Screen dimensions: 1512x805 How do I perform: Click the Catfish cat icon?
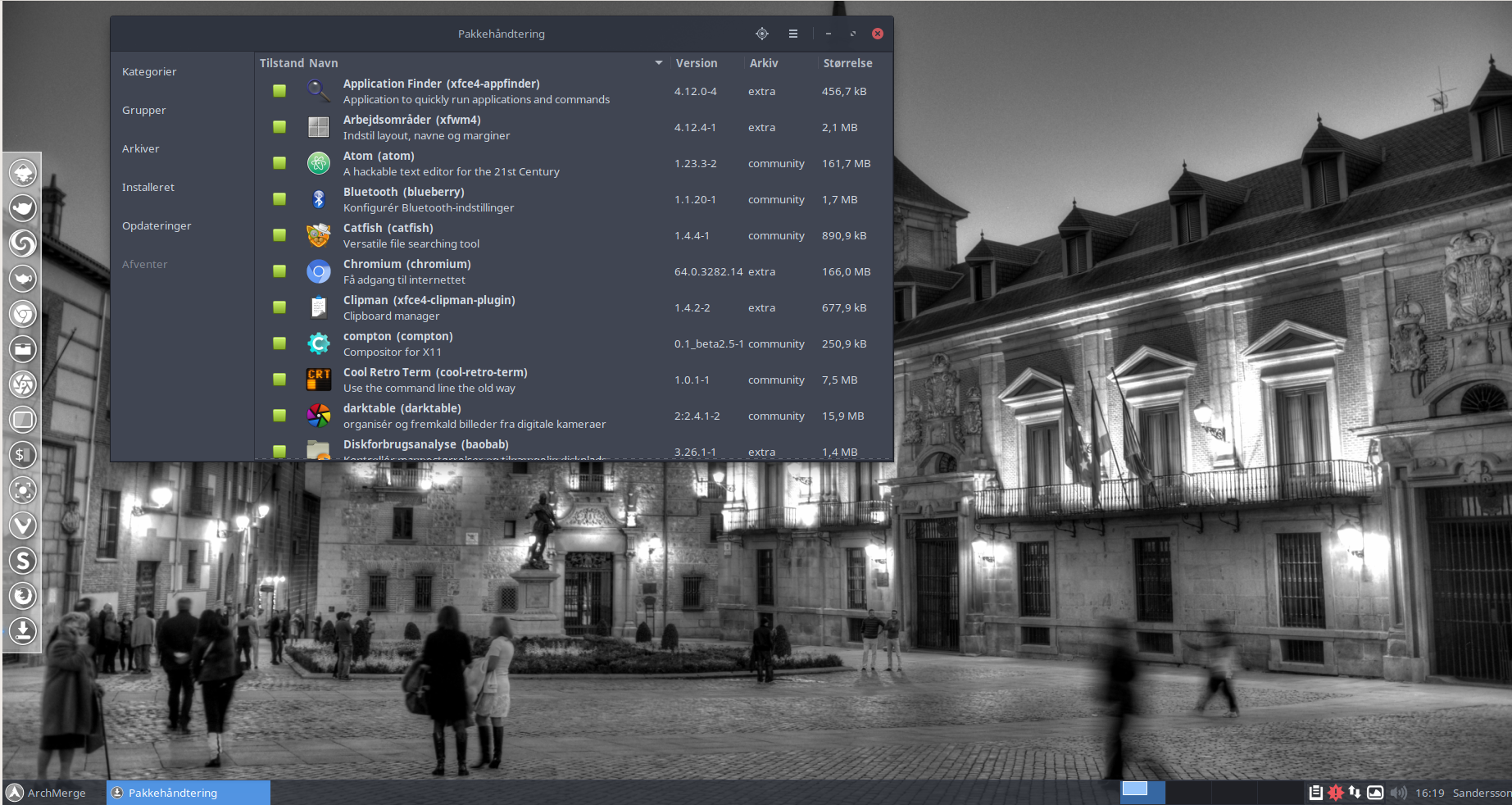pyautogui.click(x=319, y=234)
